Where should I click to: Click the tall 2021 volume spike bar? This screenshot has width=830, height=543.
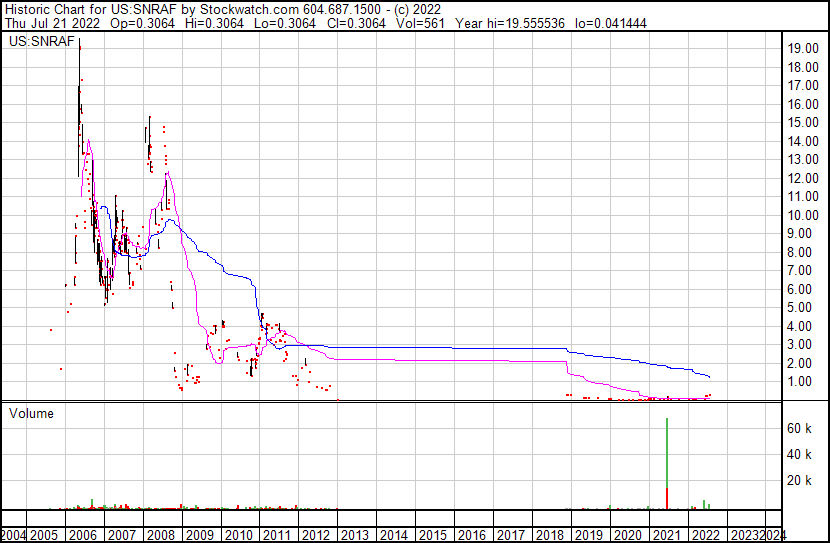[x=667, y=450]
